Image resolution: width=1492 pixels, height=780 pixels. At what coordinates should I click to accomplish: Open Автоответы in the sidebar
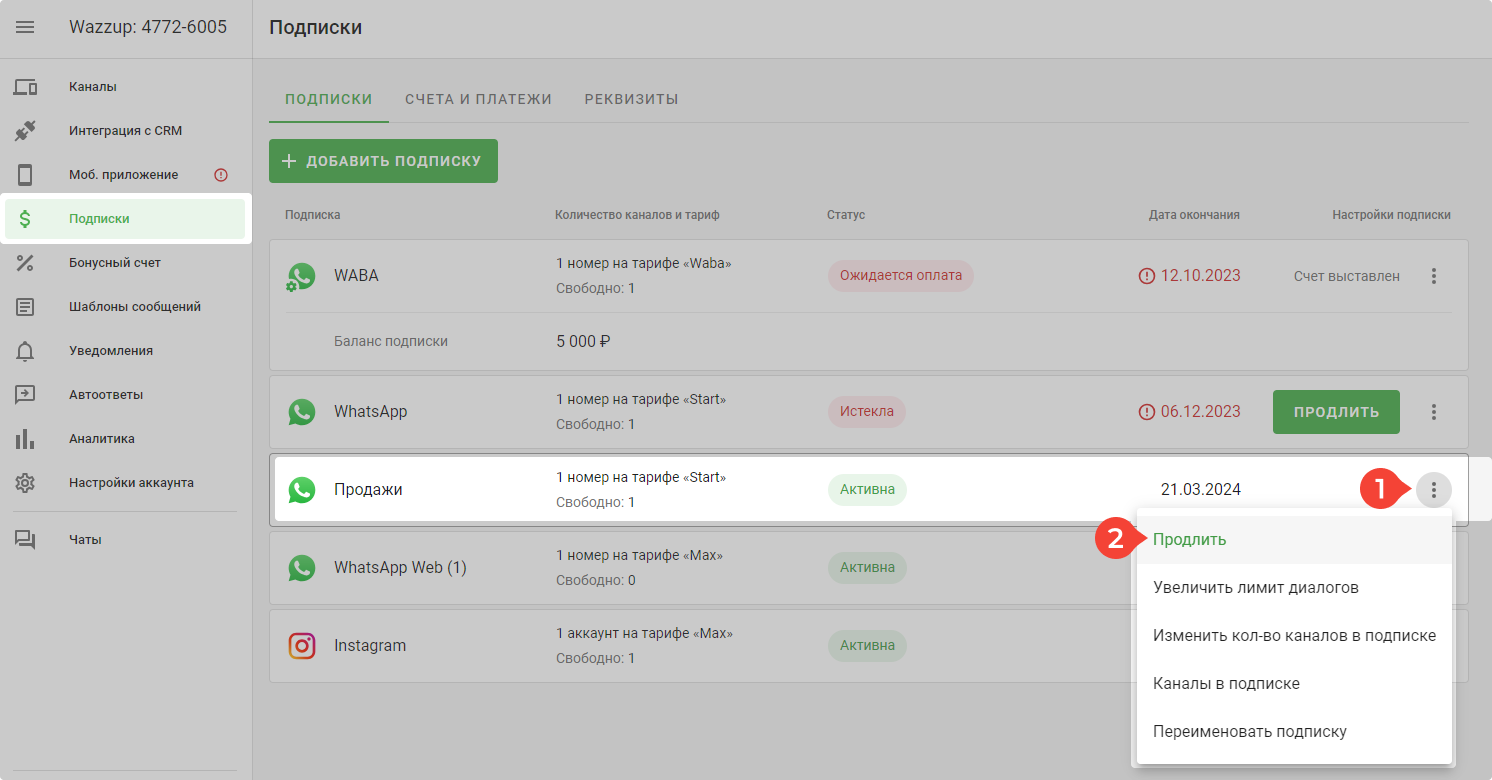point(106,395)
